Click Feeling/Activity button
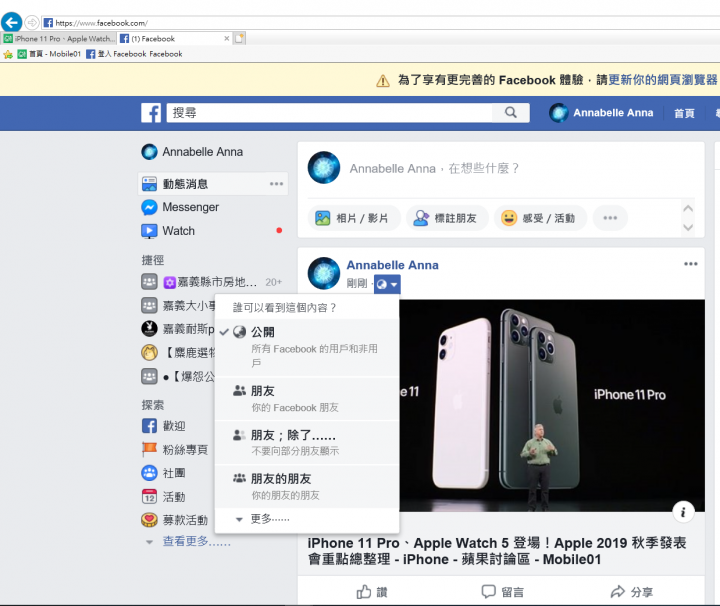 pos(540,218)
